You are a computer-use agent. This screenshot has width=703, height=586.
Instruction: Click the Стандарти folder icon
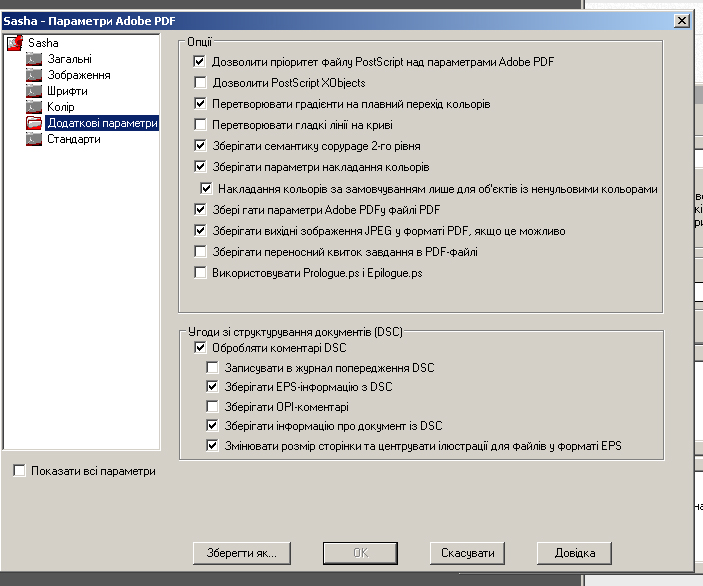point(35,139)
